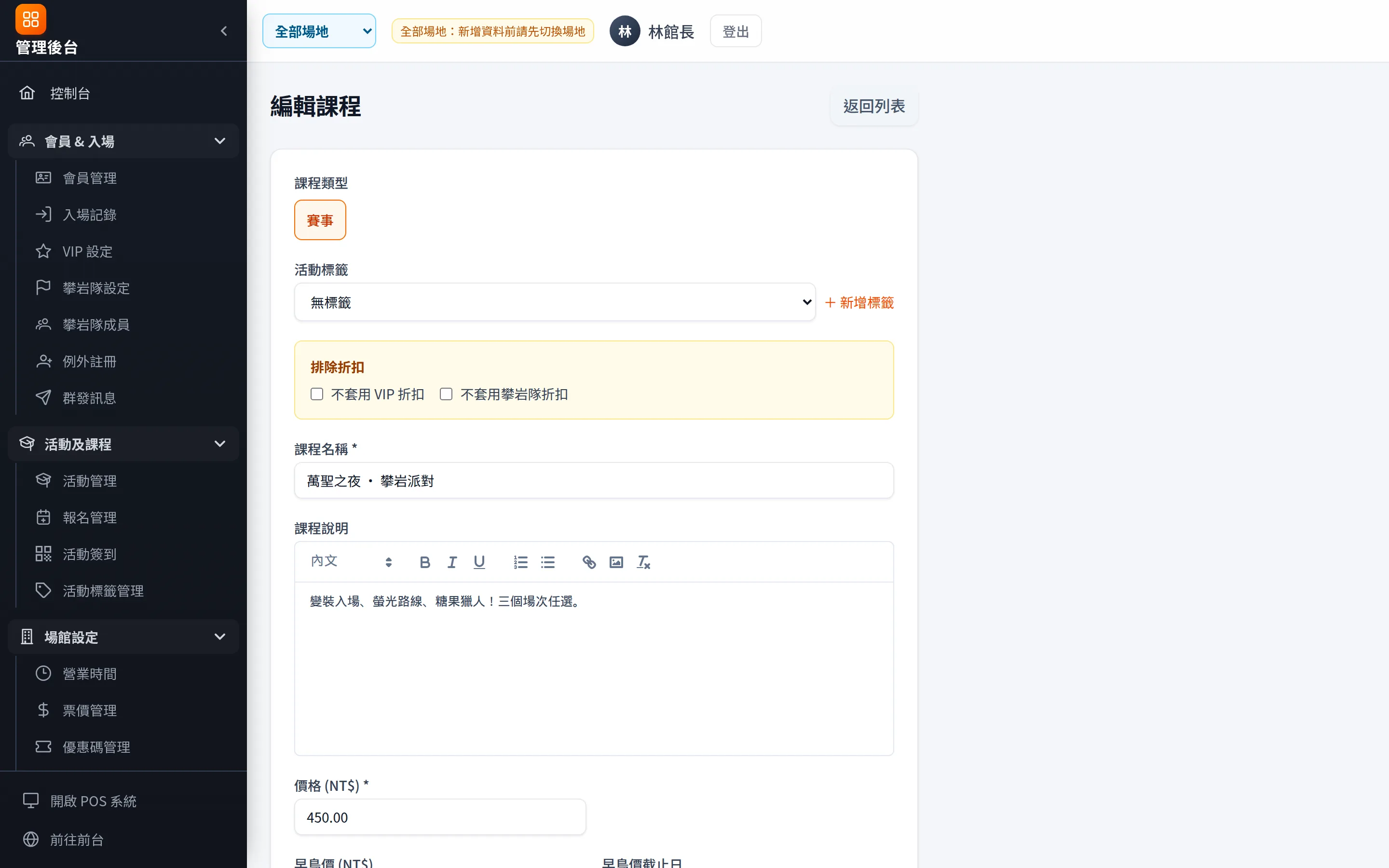Screen dimensions: 1389x868
Task: Click the 價格 (NT$) input field
Action: pos(440,817)
